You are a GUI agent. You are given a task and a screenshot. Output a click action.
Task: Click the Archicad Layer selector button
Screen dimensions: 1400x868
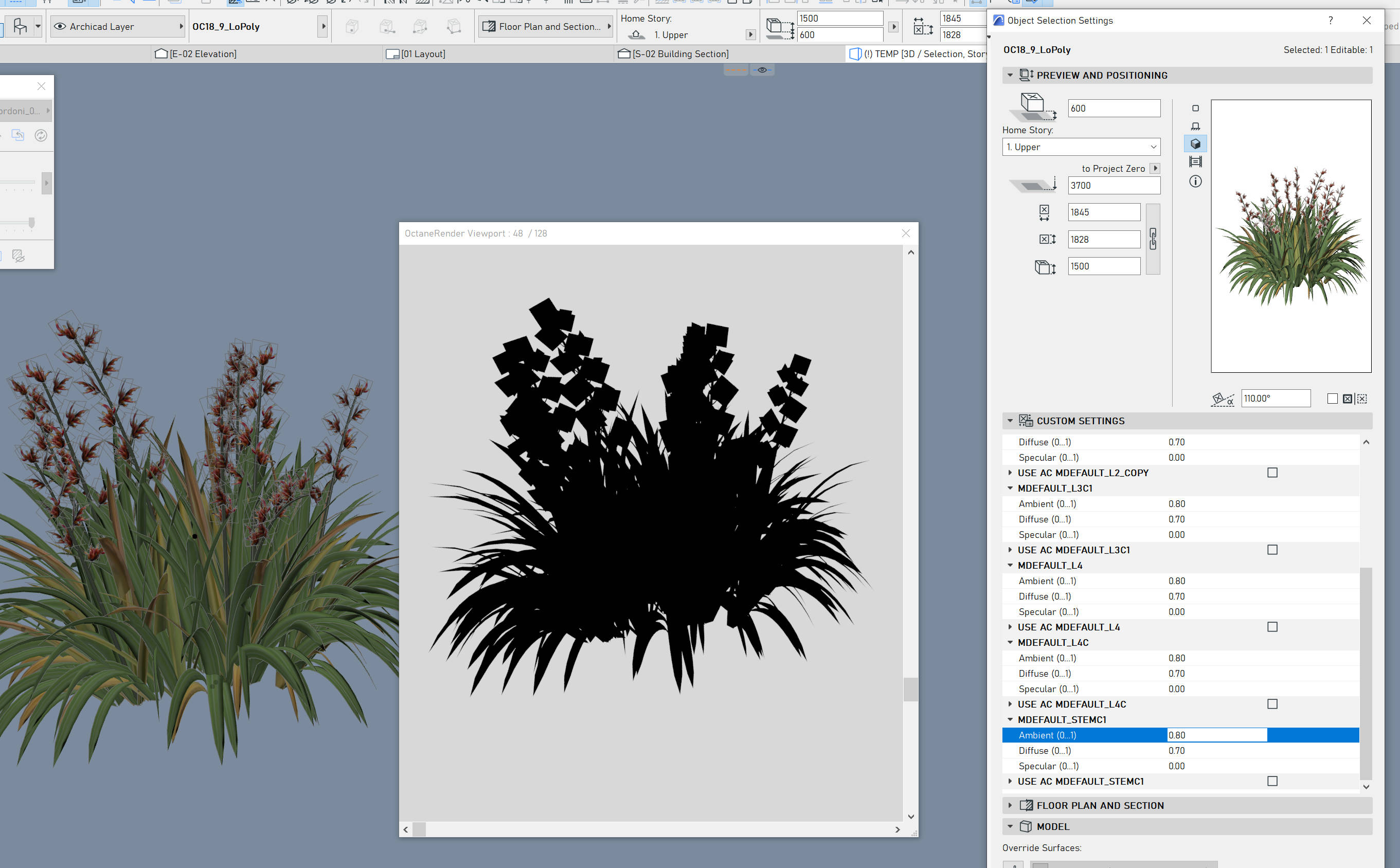coord(118,26)
